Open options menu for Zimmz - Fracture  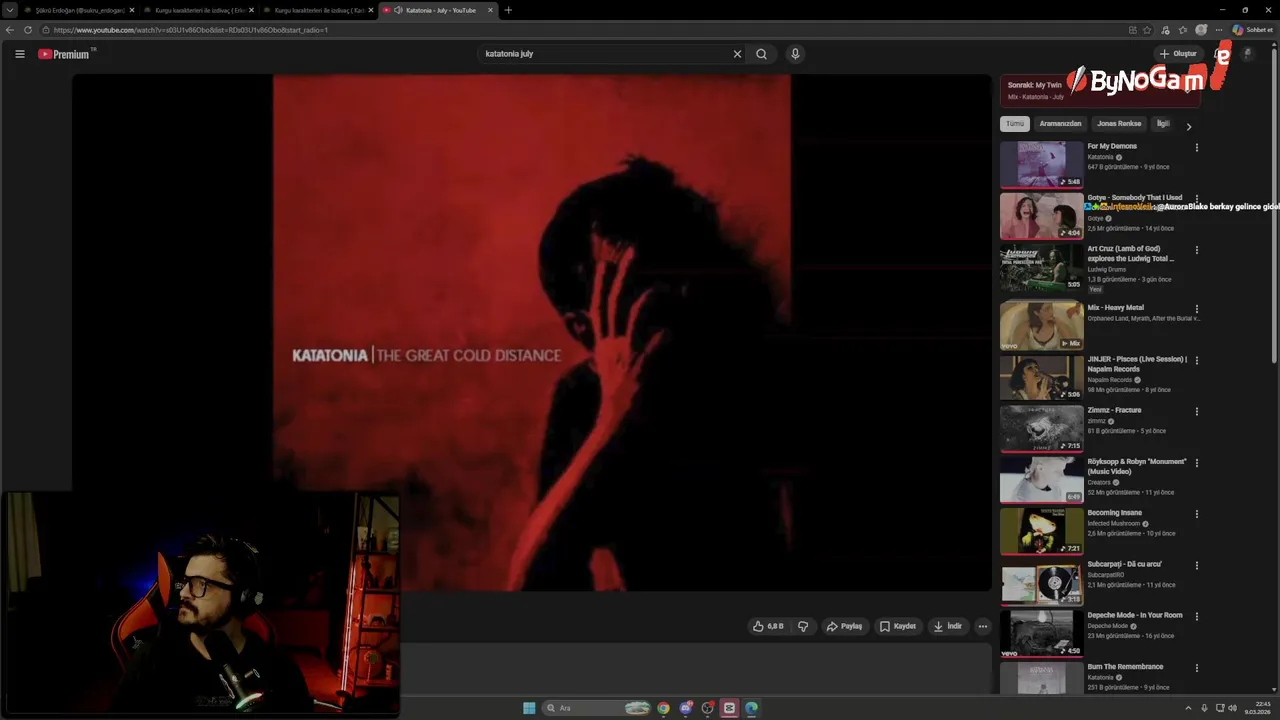click(x=1196, y=411)
